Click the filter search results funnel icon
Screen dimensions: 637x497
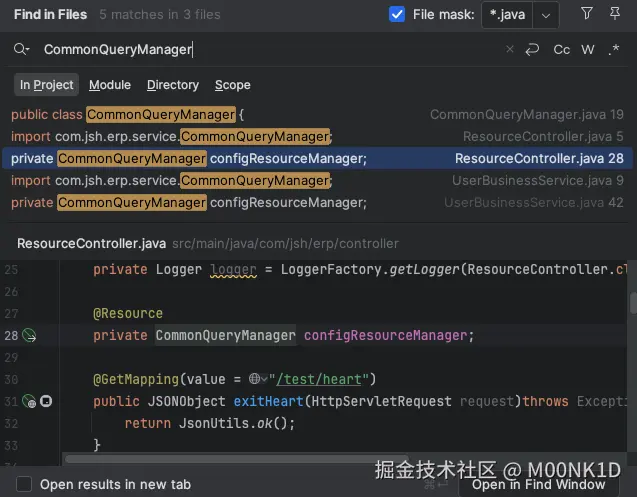(587, 14)
